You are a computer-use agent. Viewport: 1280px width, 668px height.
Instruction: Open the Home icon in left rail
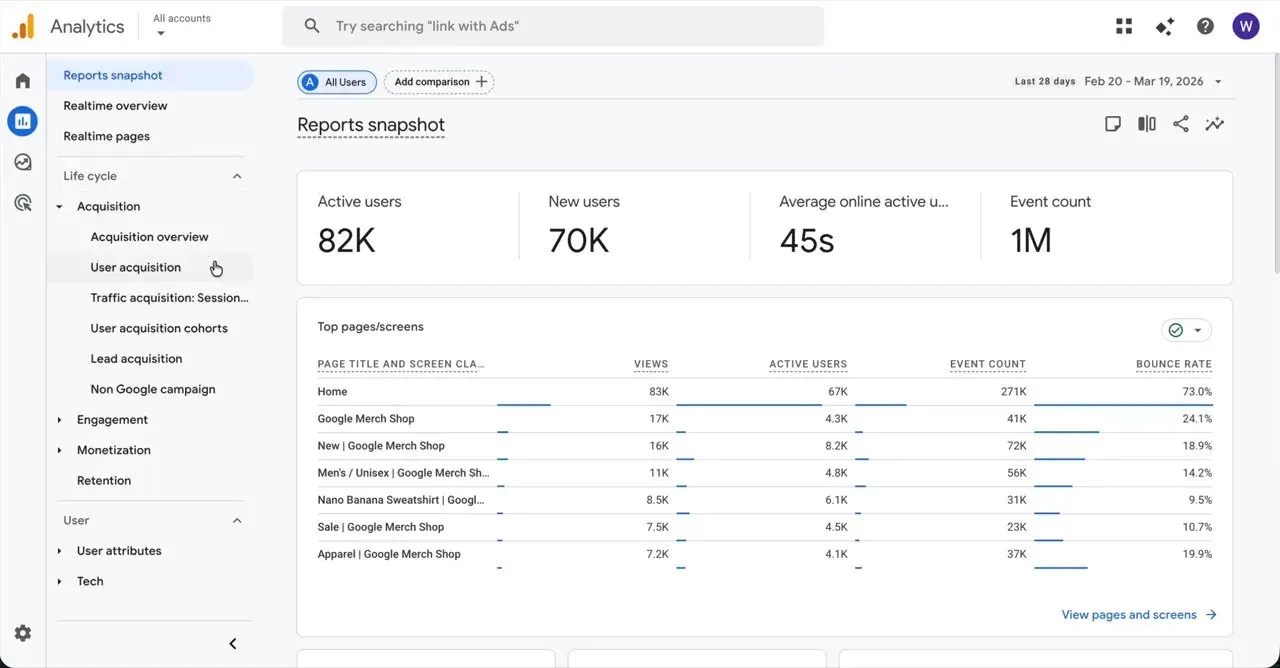[22, 81]
